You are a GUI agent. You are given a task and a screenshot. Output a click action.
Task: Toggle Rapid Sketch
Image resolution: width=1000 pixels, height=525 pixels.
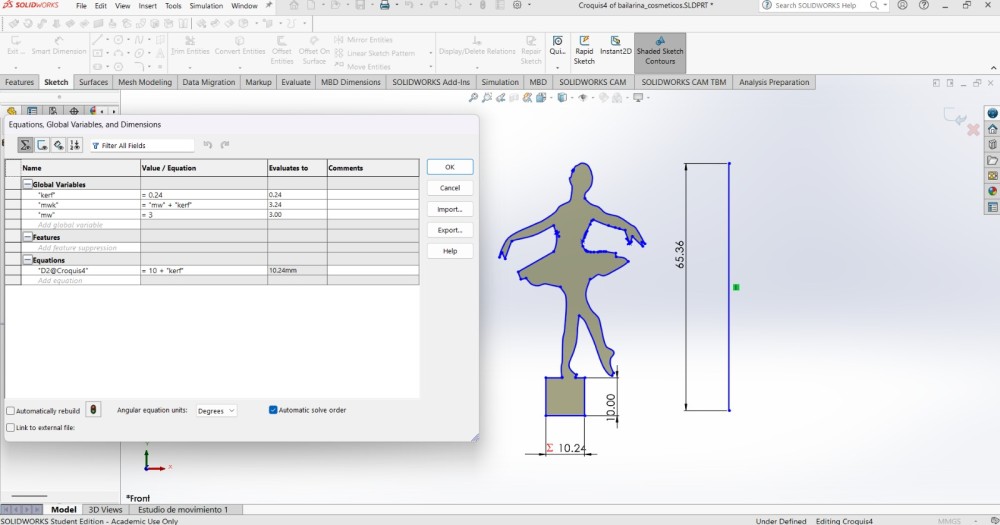click(x=584, y=50)
